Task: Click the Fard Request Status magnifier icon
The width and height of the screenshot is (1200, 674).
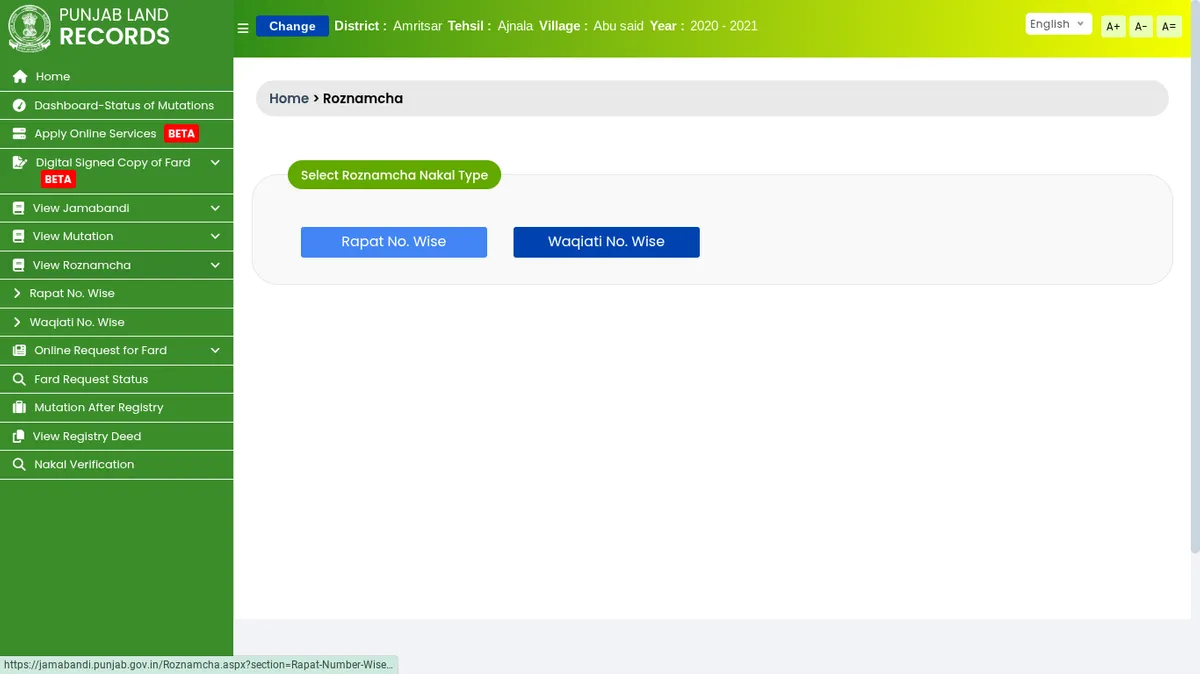Action: pyautogui.click(x=19, y=380)
